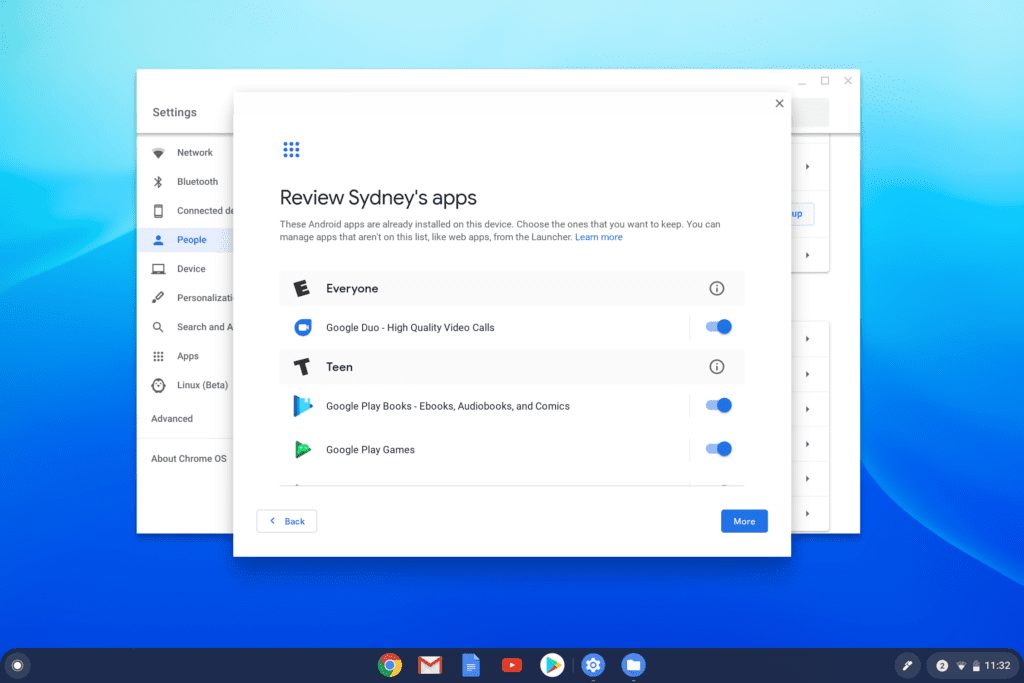Viewport: 1024px width, 683px height.
Task: Open the Files app from the shelf
Action: [633, 665]
